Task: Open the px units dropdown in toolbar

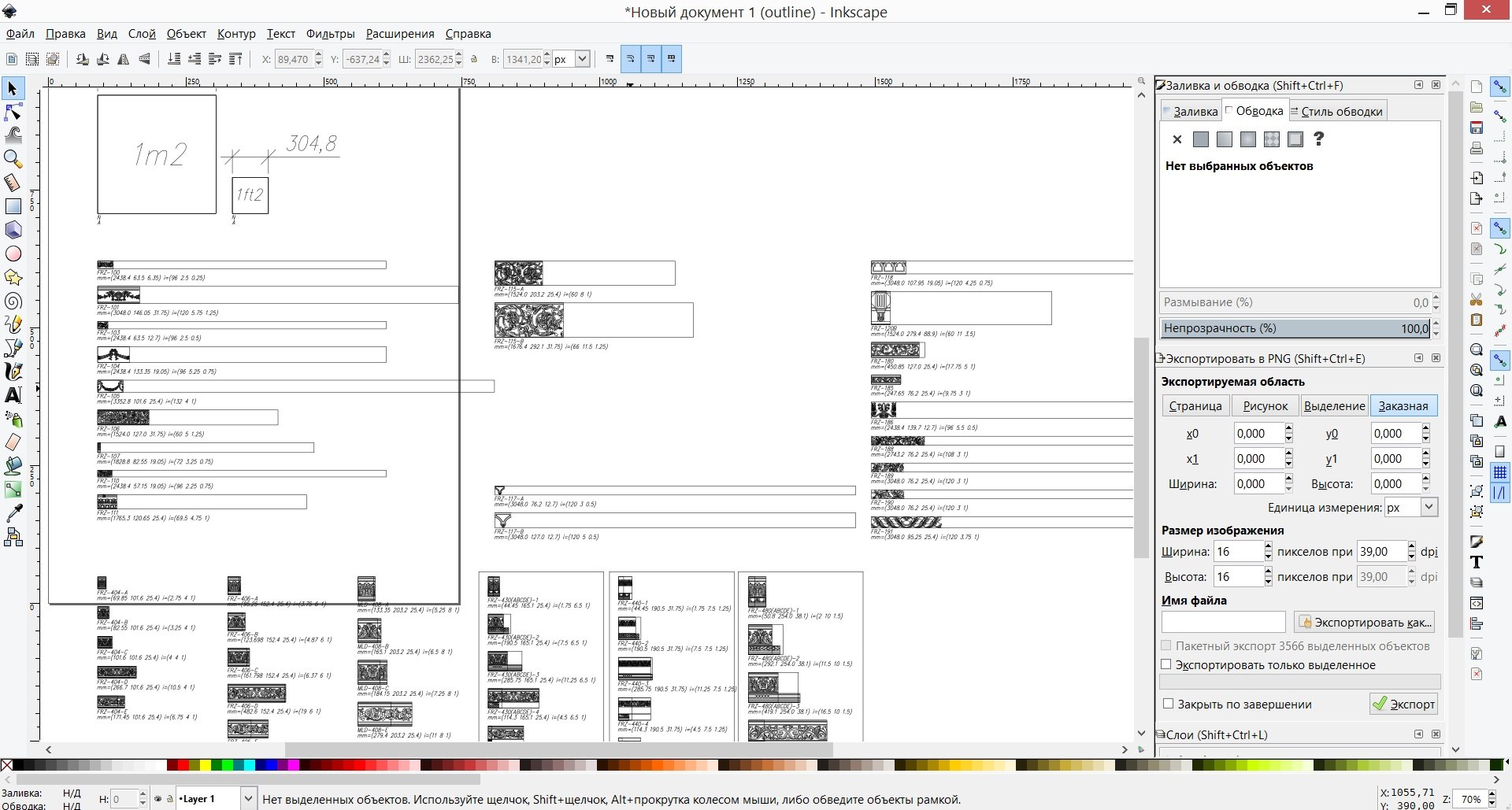Action: click(583, 59)
